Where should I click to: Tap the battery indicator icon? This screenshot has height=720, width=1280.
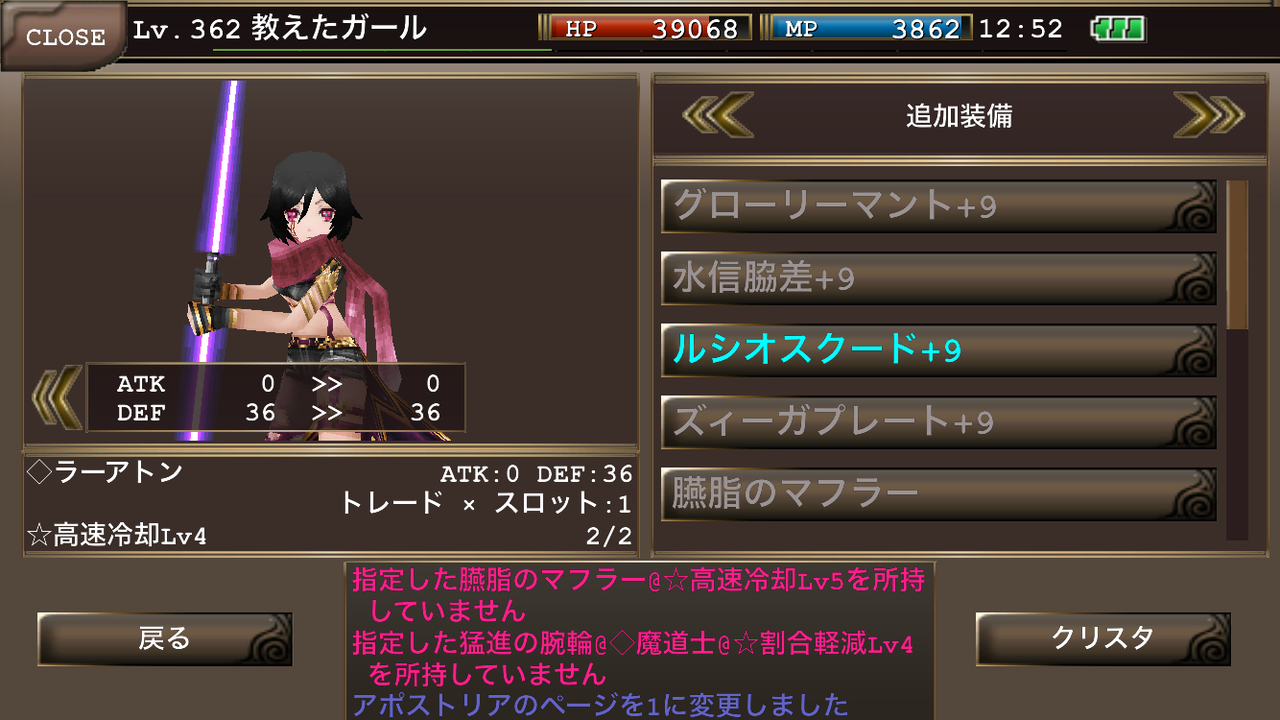pos(1118,29)
